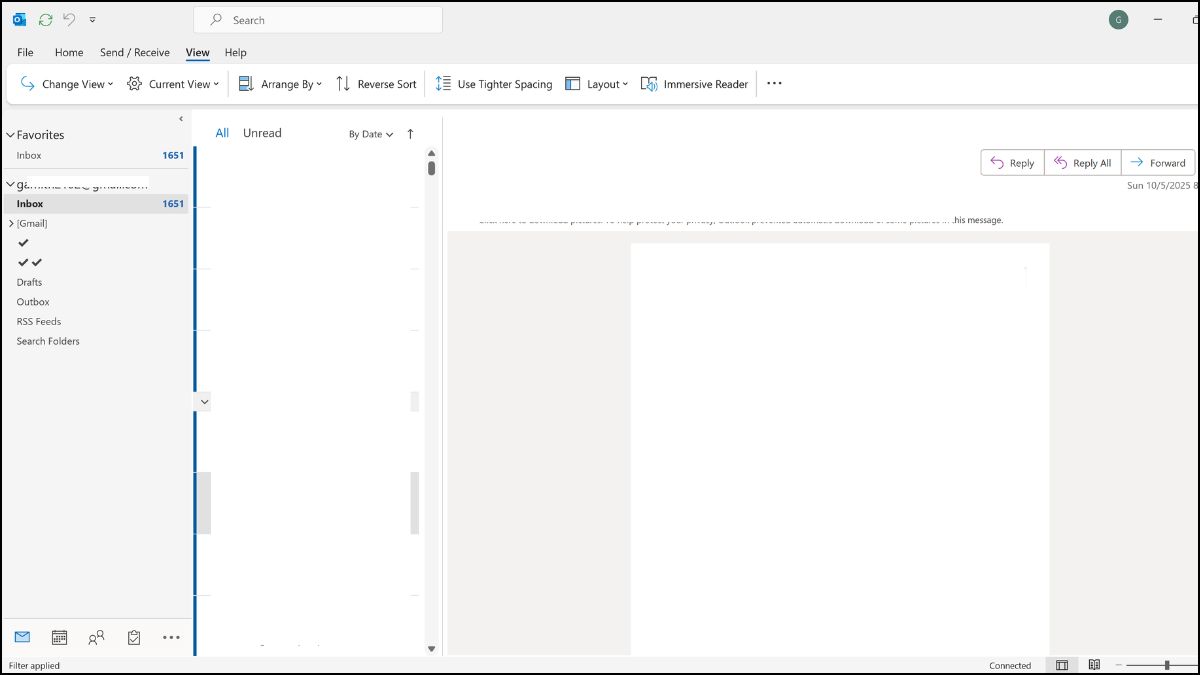Open Search Folders
Viewport: 1200px width, 675px height.
[x=48, y=341]
